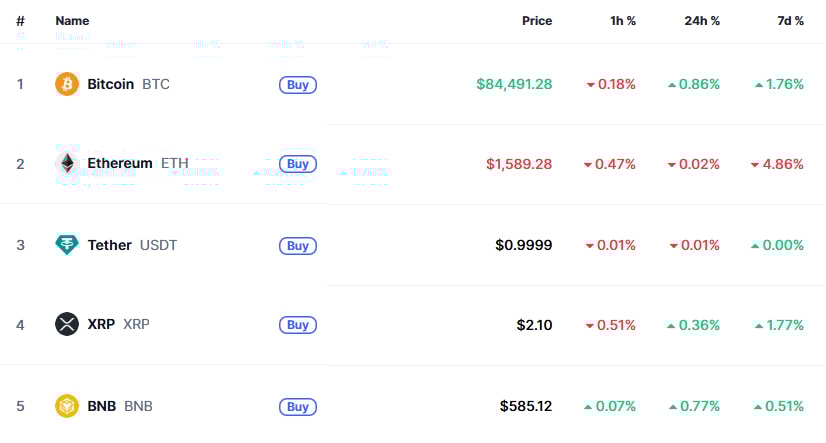Click the XRP coin logo icon
Image resolution: width=826 pixels, height=443 pixels.
(x=67, y=324)
